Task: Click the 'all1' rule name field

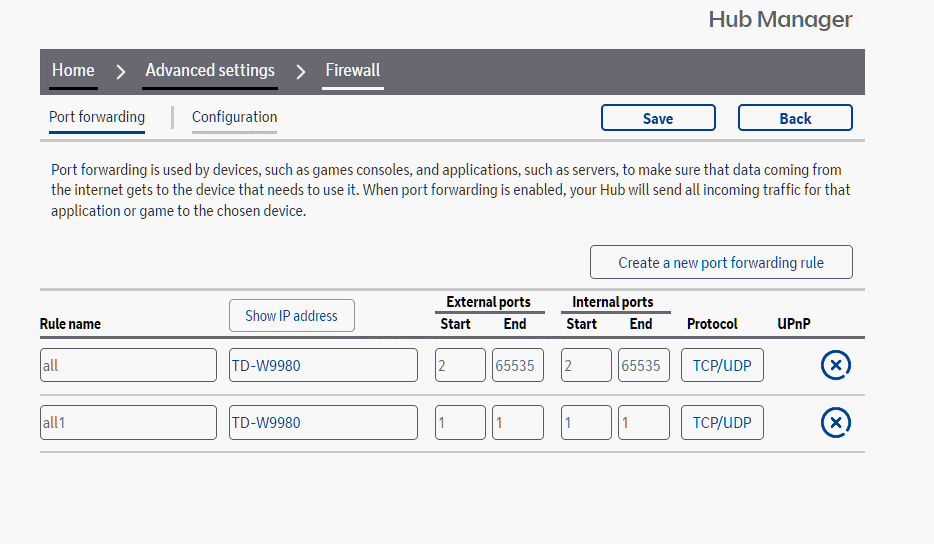Action: click(x=128, y=423)
